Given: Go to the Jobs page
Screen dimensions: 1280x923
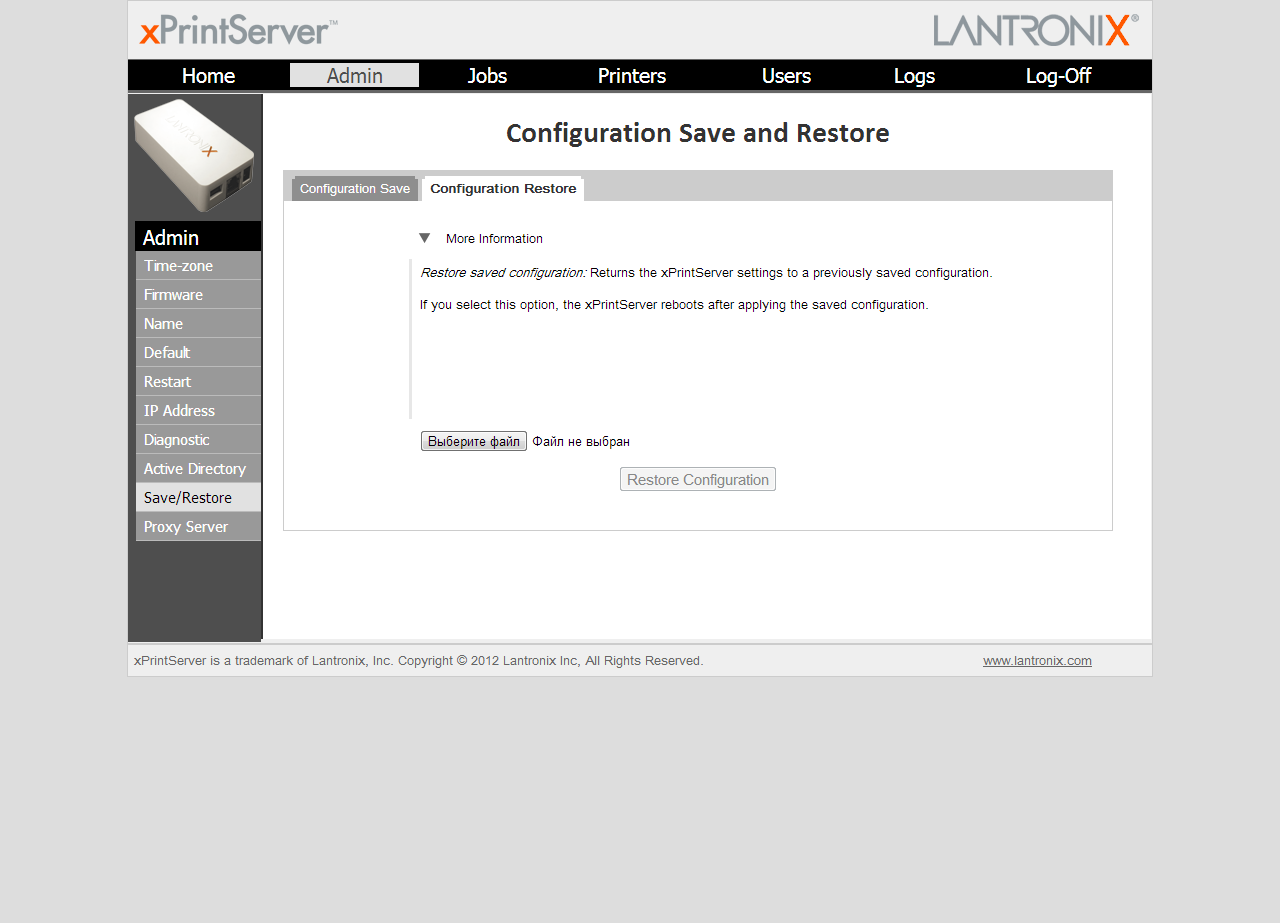Looking at the screenshot, I should pyautogui.click(x=487, y=76).
